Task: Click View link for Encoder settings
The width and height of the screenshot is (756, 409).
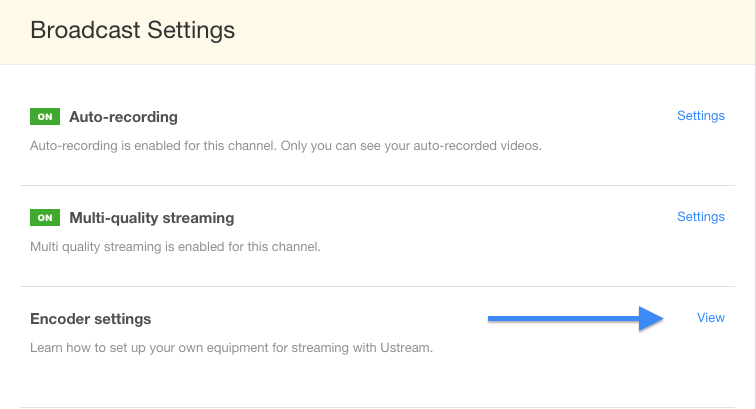Action: pos(711,317)
